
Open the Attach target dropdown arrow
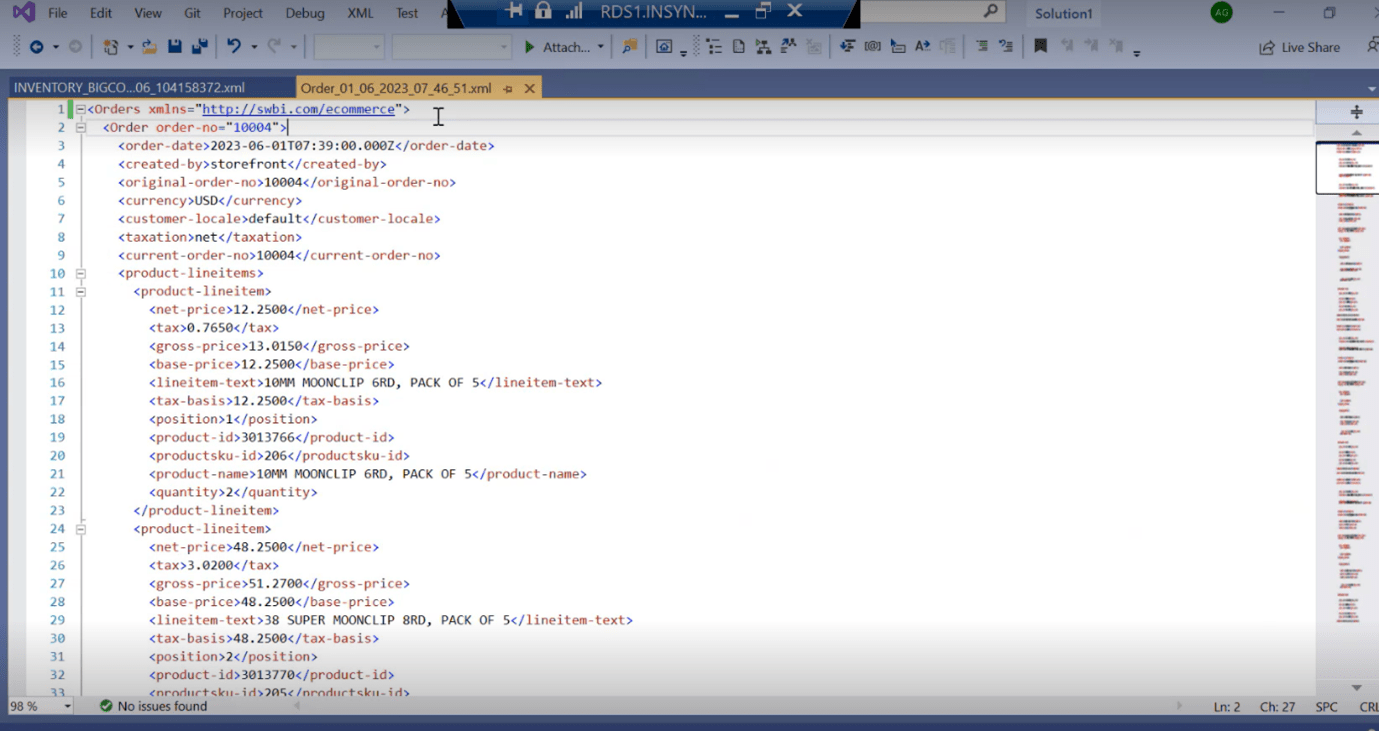point(601,47)
